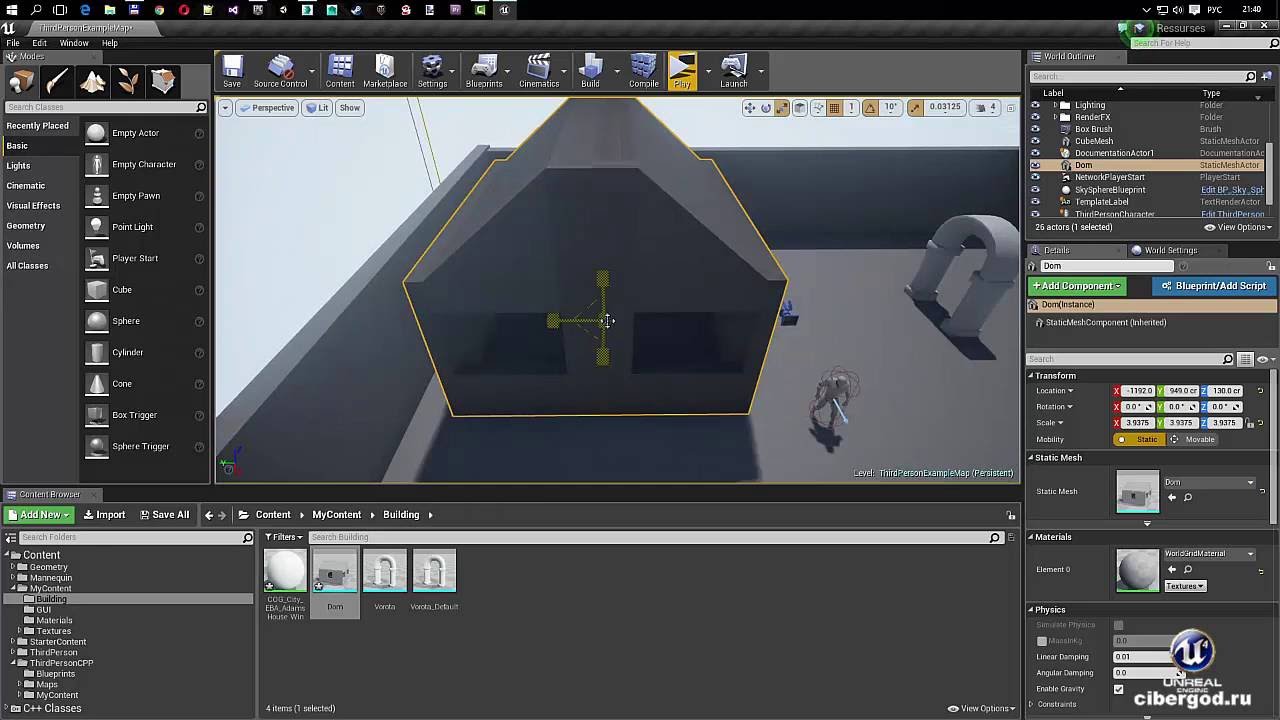Use selected asset arrow for material Element 0

pos(1172,569)
